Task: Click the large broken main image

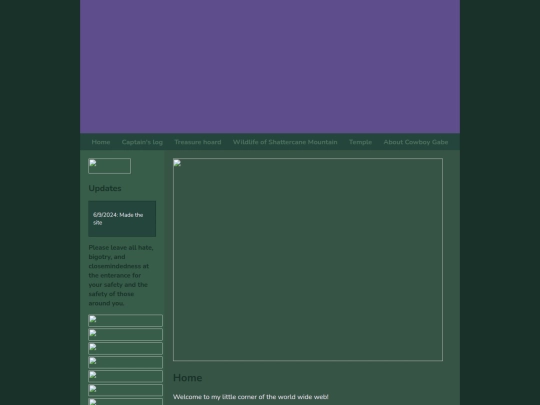Action: point(308,260)
